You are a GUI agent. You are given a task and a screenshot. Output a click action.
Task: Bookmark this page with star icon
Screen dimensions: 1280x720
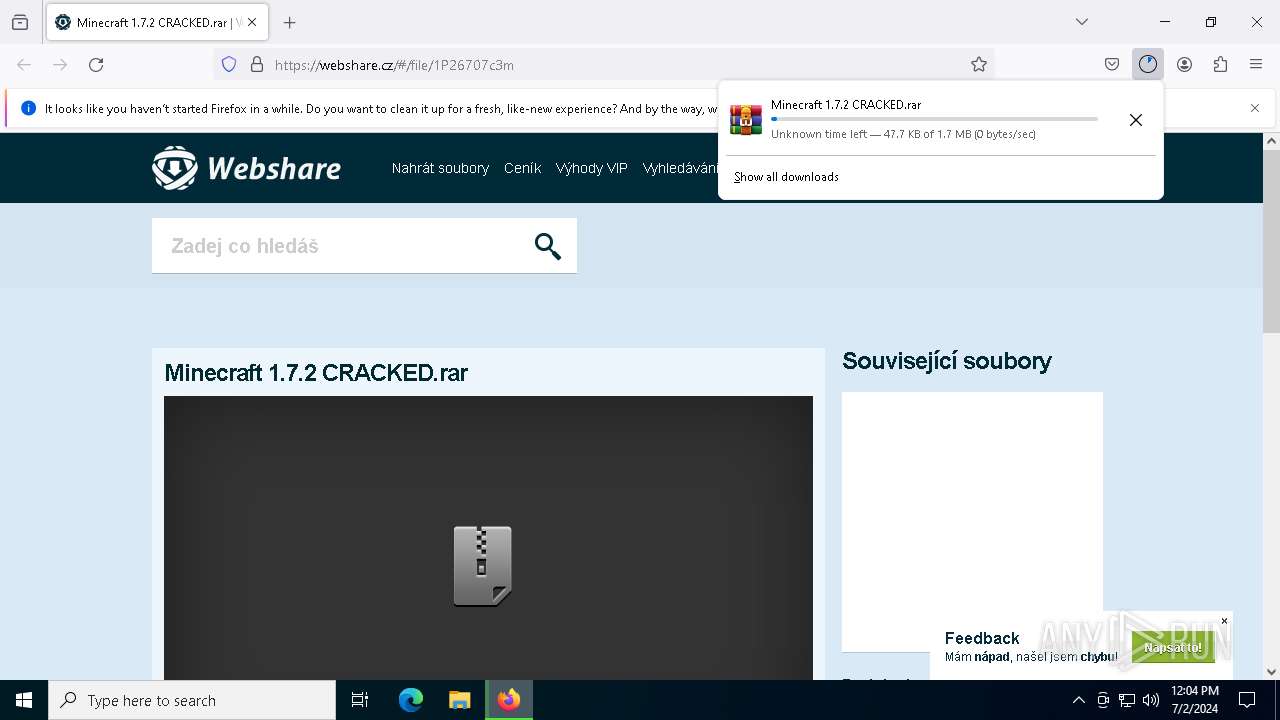[979, 64]
